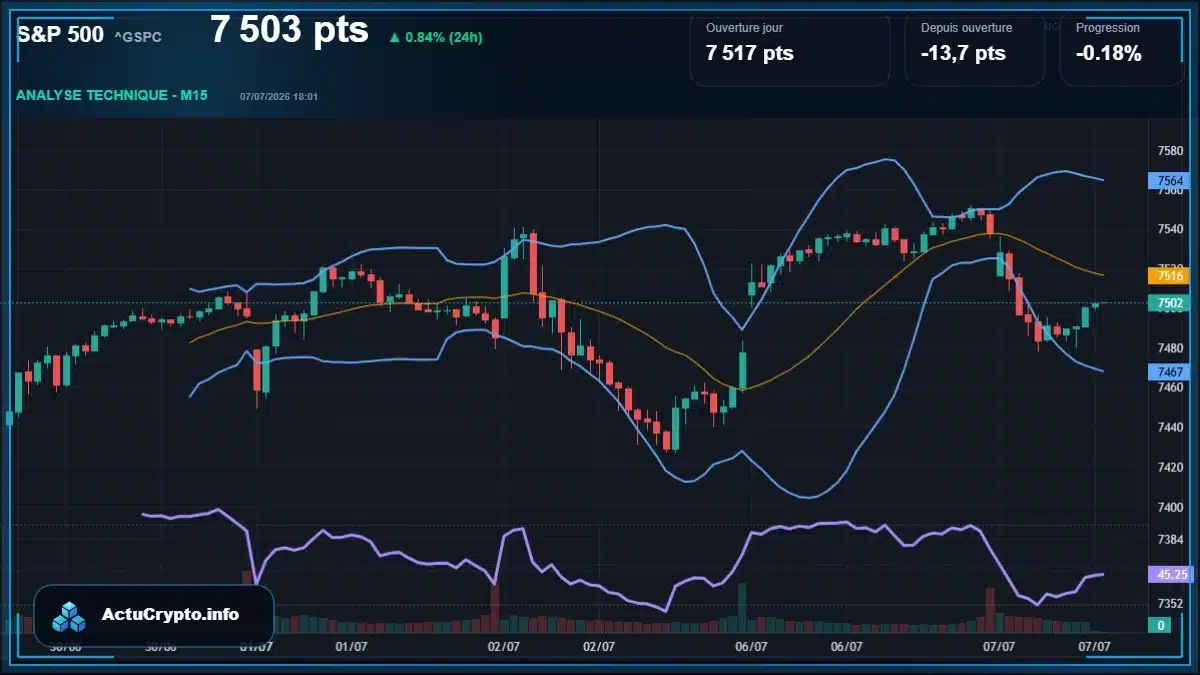Click the current price 7 503 pts
The image size is (1200, 675).
[x=289, y=30]
